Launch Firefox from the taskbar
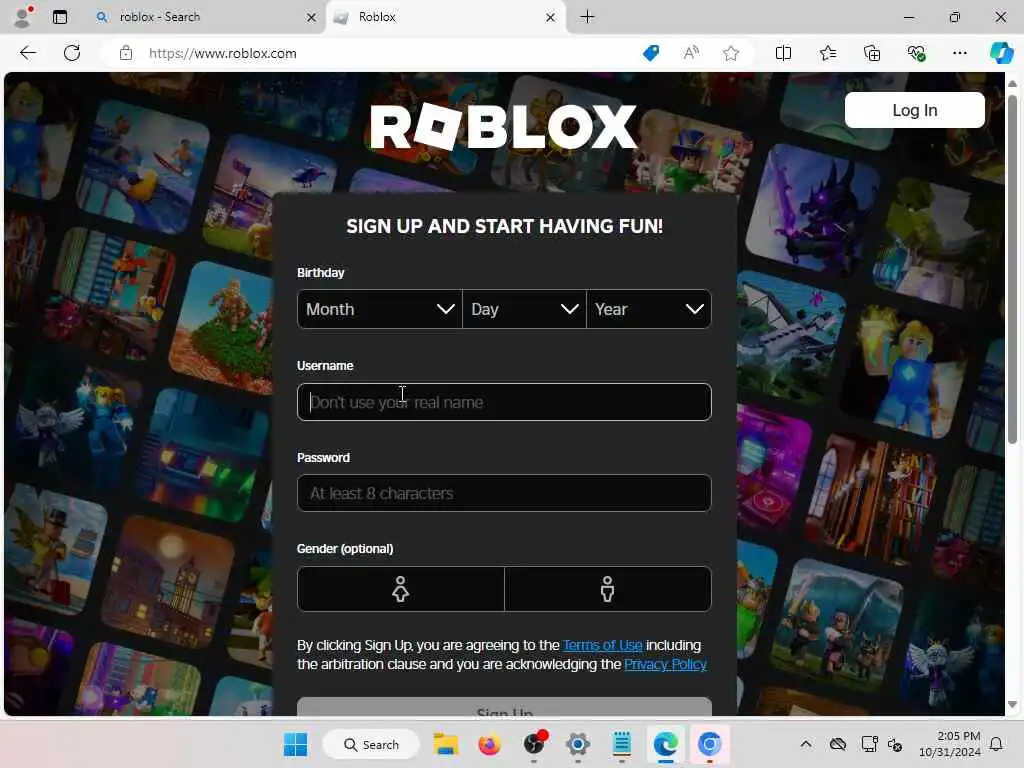The image size is (1024, 768). pyautogui.click(x=489, y=744)
